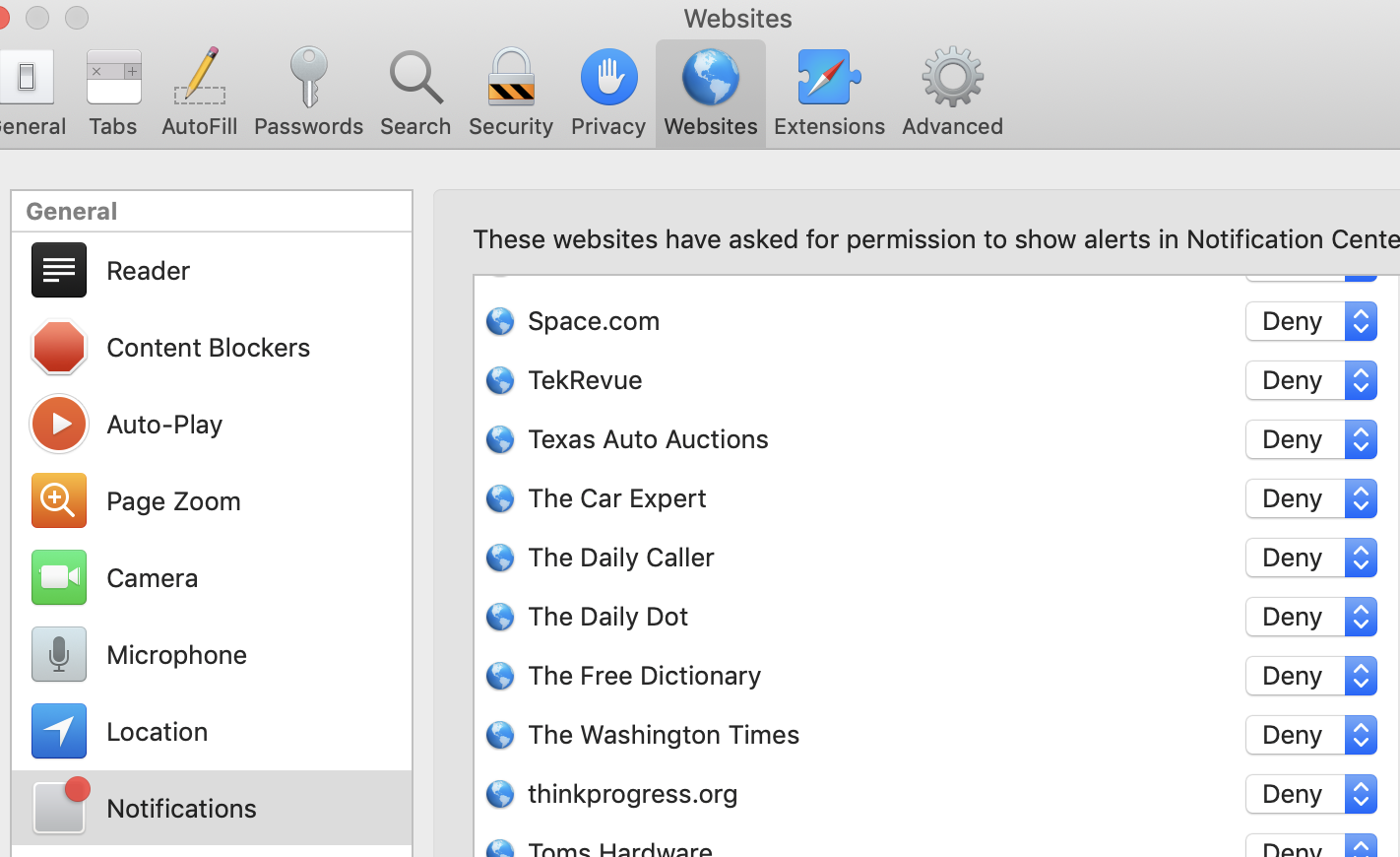Select the TekRevue website row
Screen dimensions: 1400x857
point(936,380)
